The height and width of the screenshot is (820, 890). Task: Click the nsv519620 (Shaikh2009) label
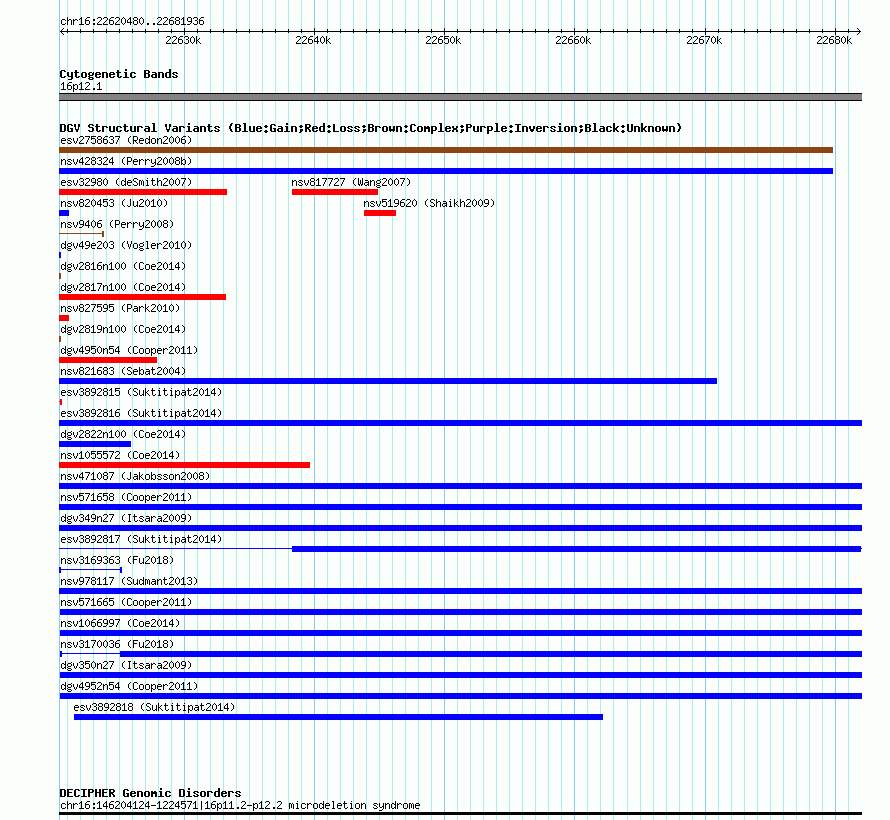tap(429, 203)
